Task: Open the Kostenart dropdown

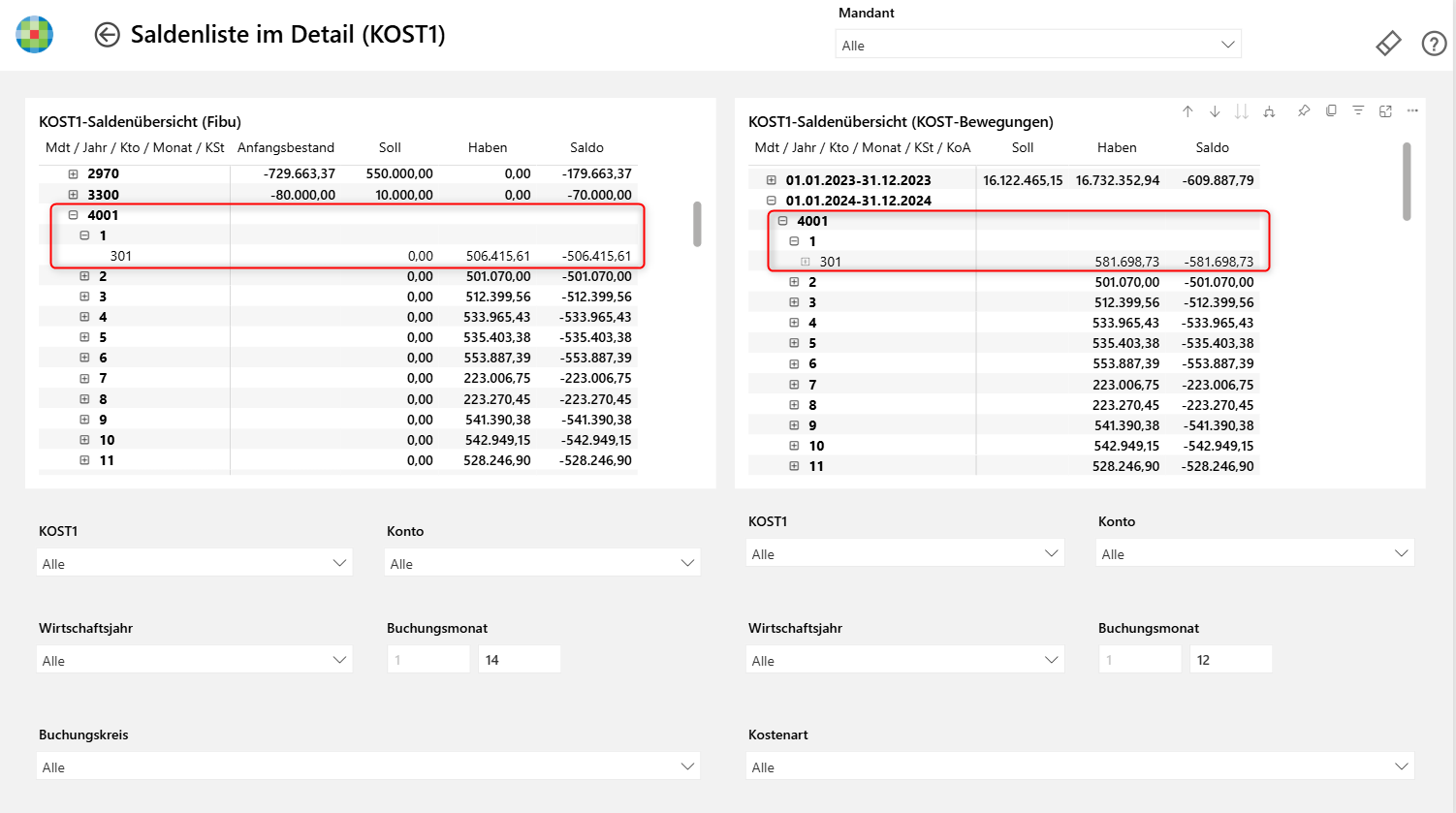Action: tap(1080, 767)
